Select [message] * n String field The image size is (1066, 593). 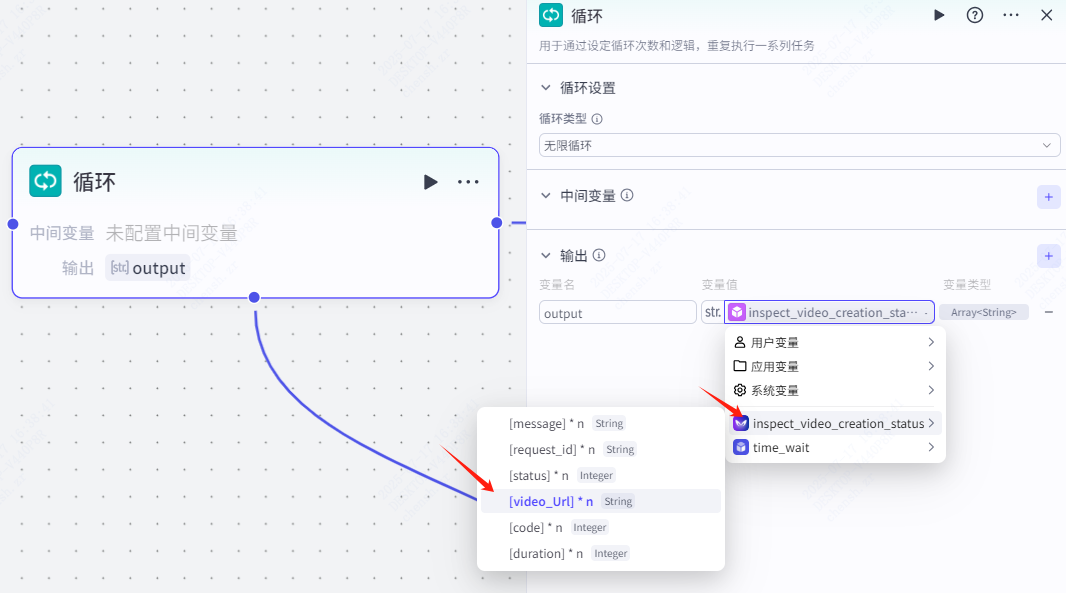pyautogui.click(x=601, y=424)
